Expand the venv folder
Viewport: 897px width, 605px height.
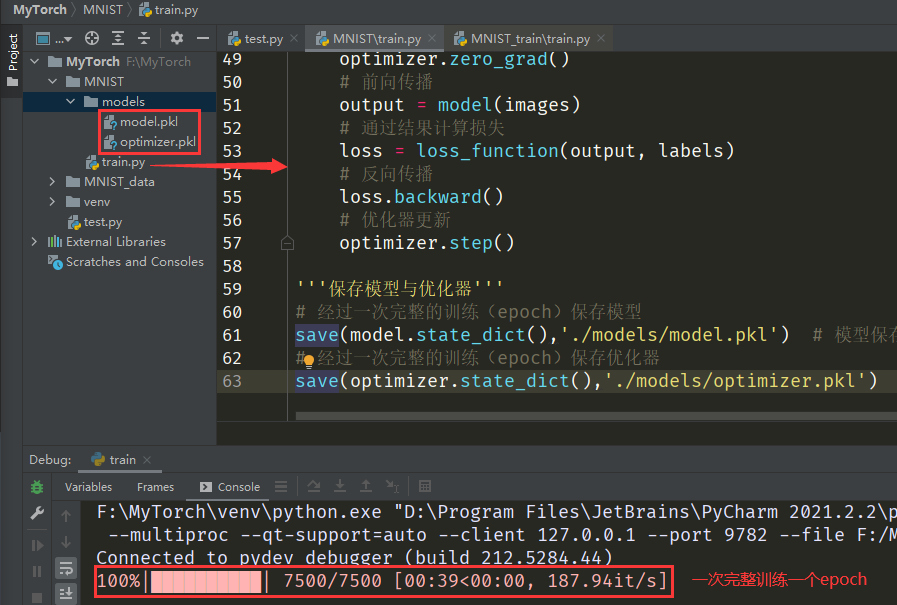coord(53,202)
